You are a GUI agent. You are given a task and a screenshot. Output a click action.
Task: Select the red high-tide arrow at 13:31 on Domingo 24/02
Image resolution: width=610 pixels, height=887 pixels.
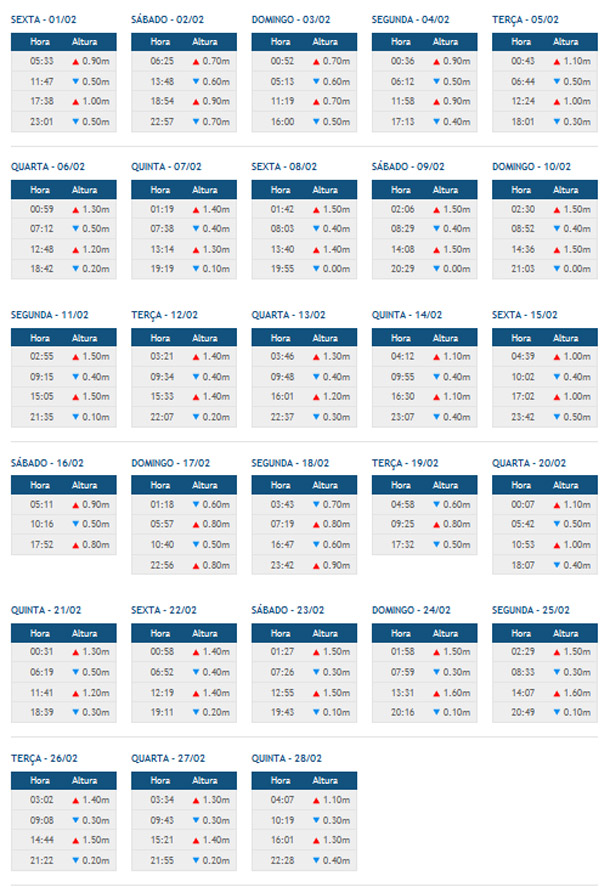click(435, 692)
